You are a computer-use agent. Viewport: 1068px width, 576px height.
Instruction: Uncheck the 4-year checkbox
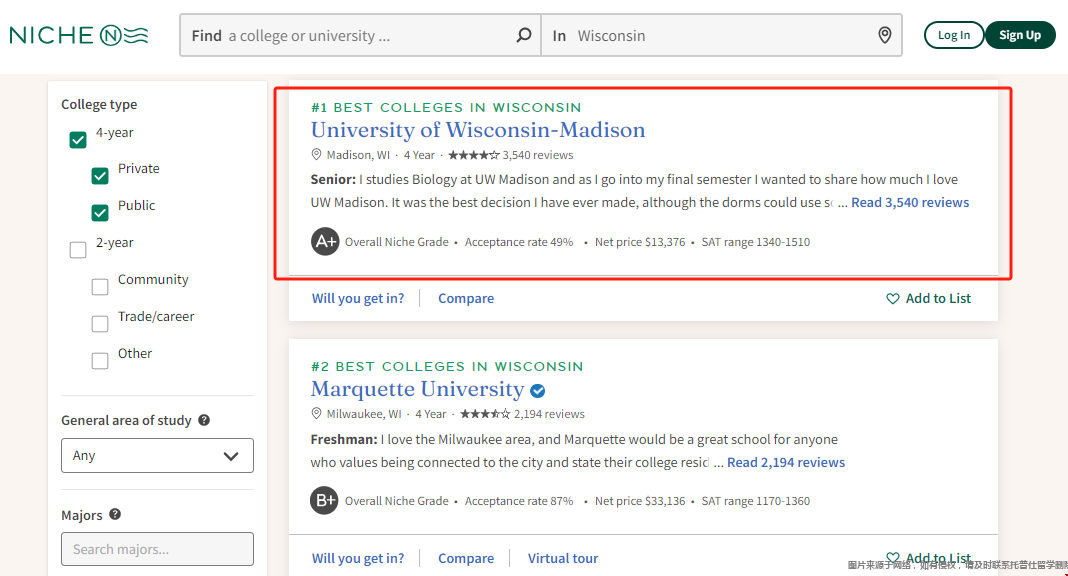tap(78, 140)
